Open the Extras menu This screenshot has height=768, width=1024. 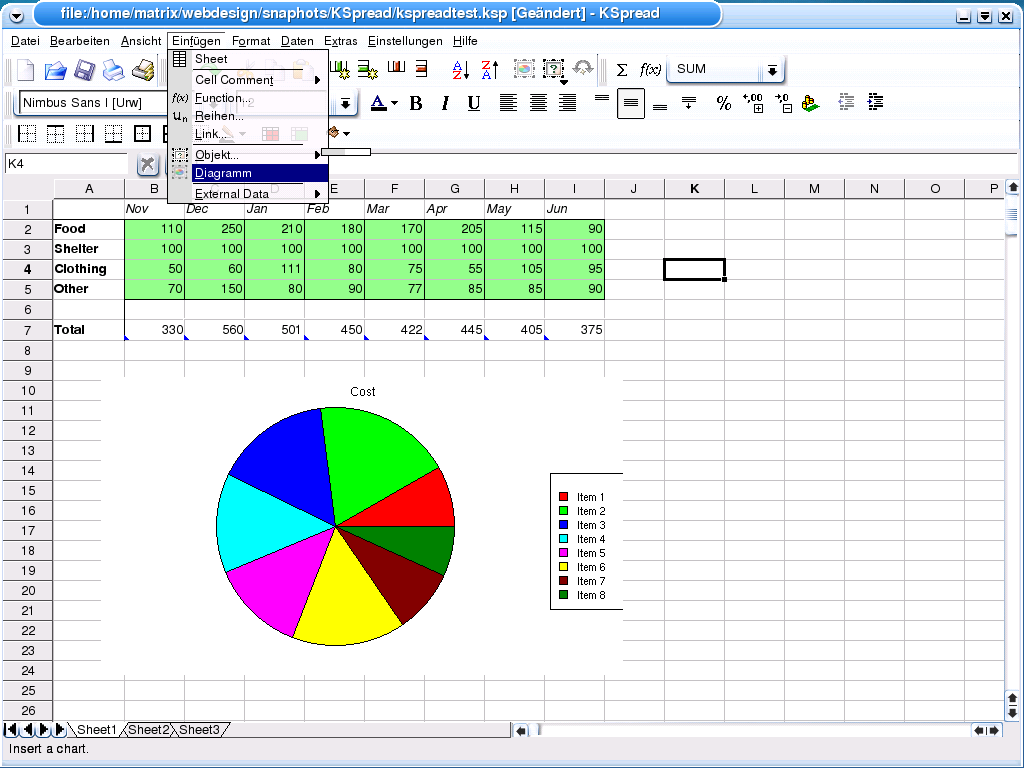pyautogui.click(x=340, y=41)
